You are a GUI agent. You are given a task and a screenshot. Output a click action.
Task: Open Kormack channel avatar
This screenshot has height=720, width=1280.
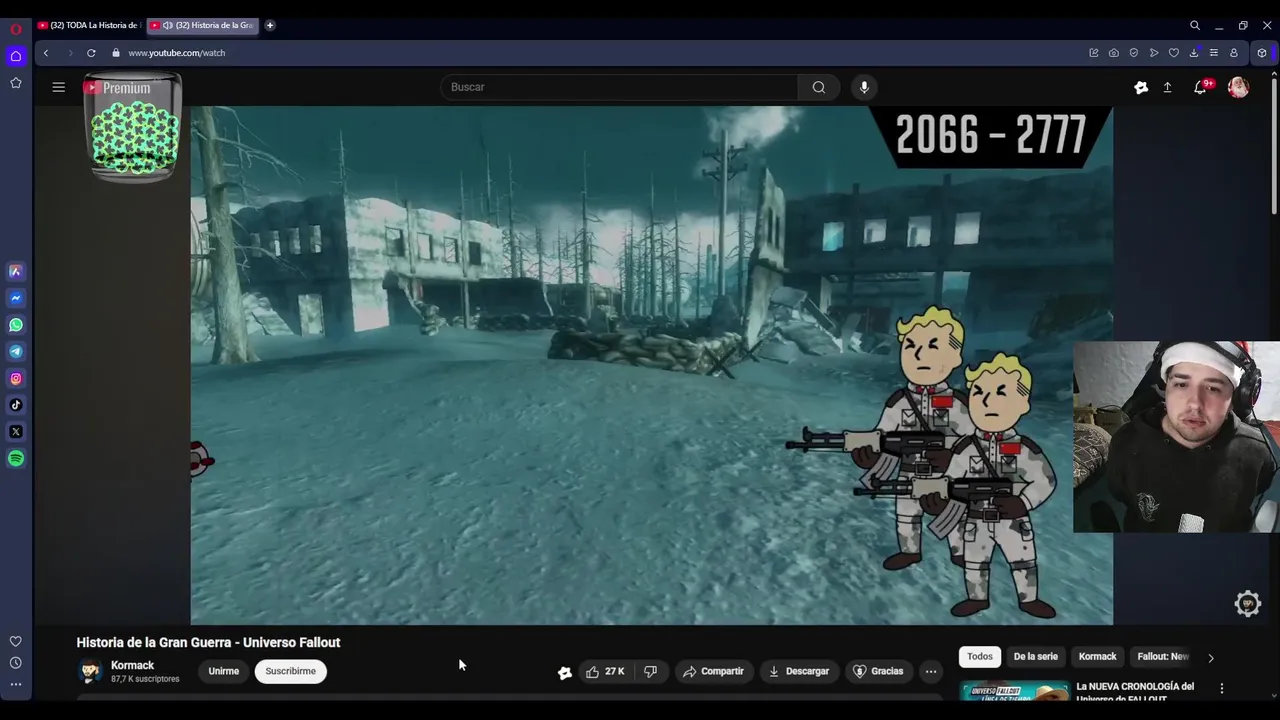tap(90, 671)
